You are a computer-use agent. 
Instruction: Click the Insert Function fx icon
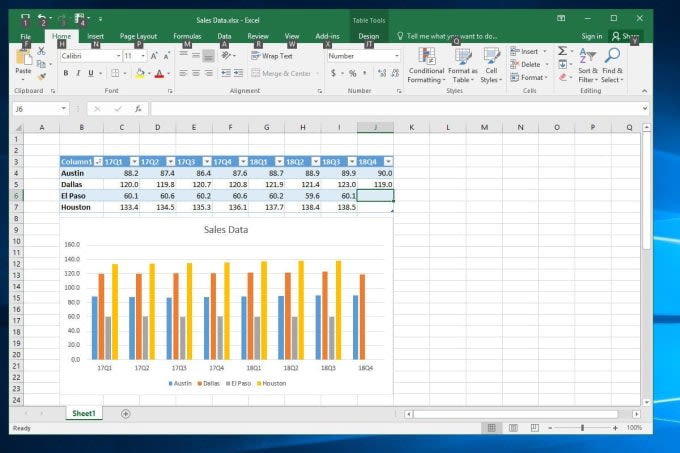click(x=138, y=109)
